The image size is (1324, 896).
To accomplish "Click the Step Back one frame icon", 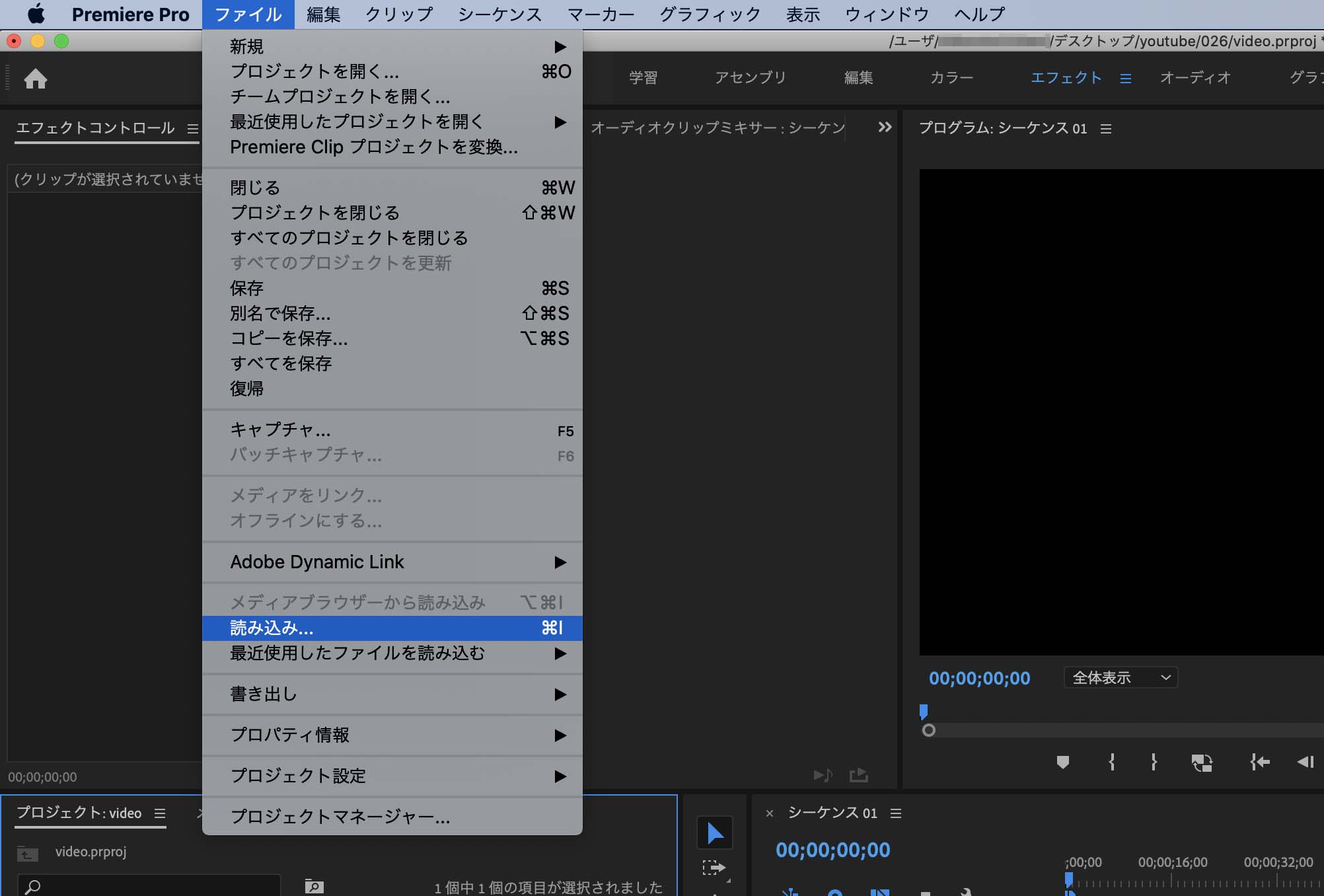I will [1306, 763].
